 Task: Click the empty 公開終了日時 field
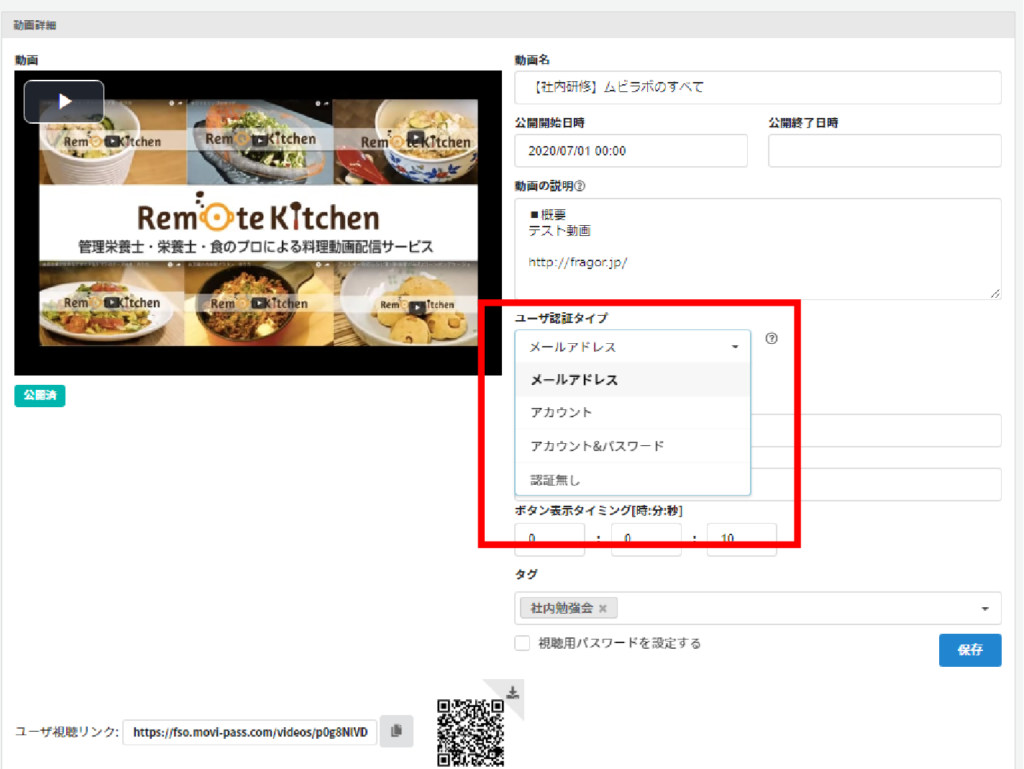click(x=884, y=150)
